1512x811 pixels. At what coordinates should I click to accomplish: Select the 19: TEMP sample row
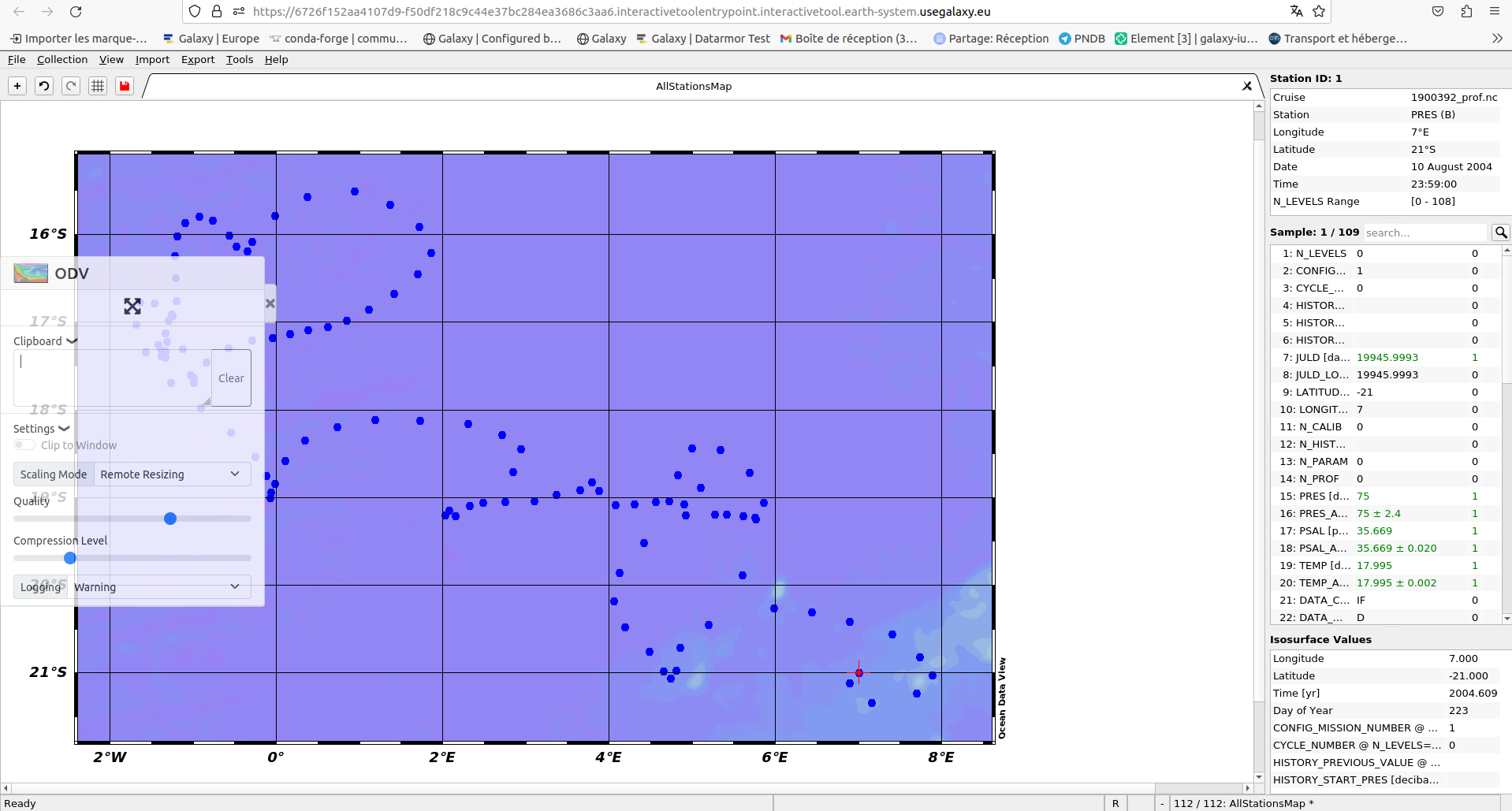[1386, 566]
